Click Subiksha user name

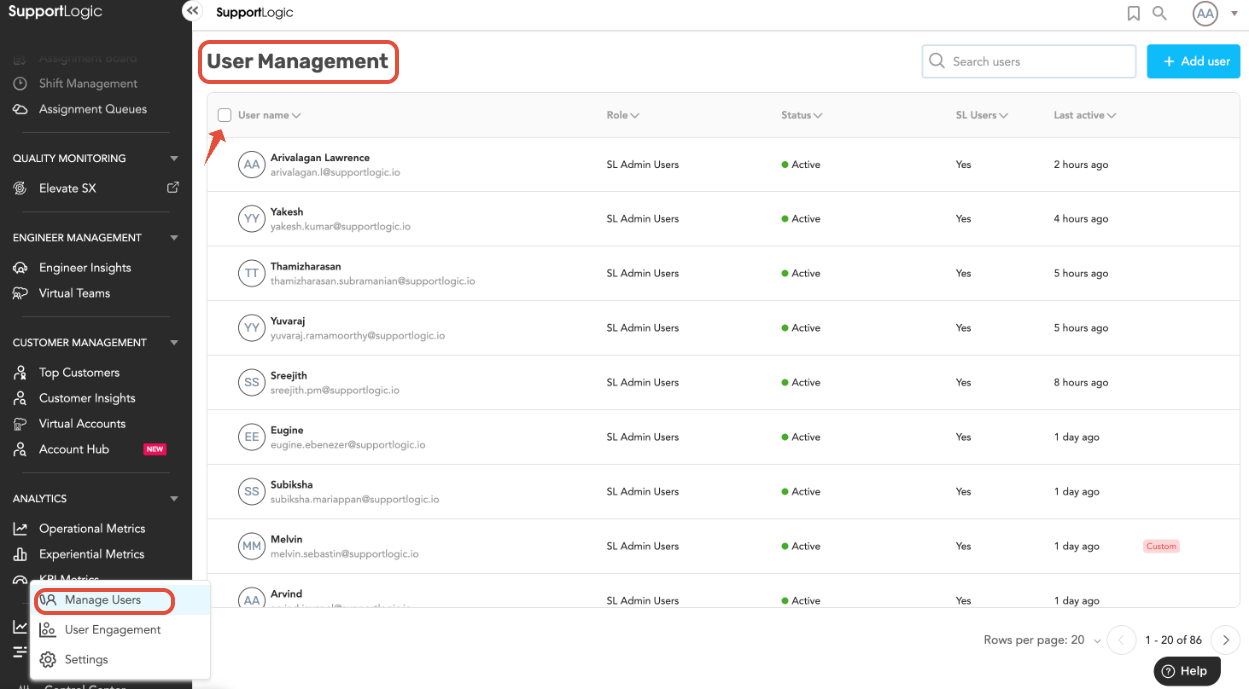pyautogui.click(x=291, y=485)
